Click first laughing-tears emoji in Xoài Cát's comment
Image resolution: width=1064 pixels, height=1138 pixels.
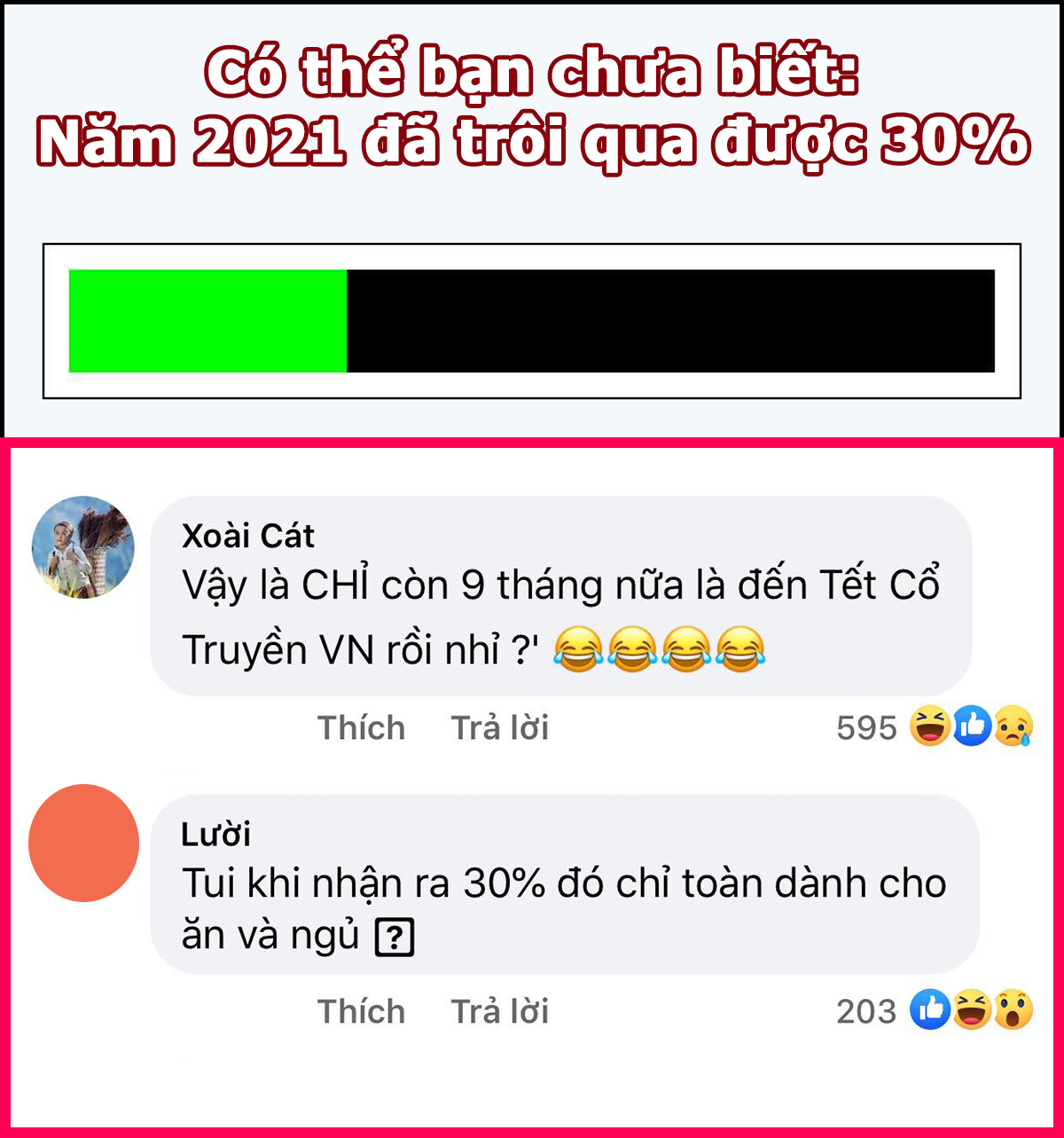(578, 649)
